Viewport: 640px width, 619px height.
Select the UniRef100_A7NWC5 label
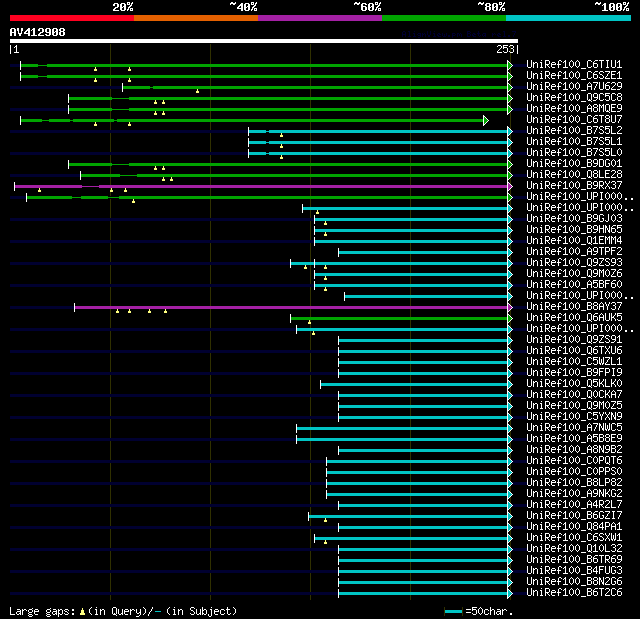pyautogui.click(x=574, y=428)
